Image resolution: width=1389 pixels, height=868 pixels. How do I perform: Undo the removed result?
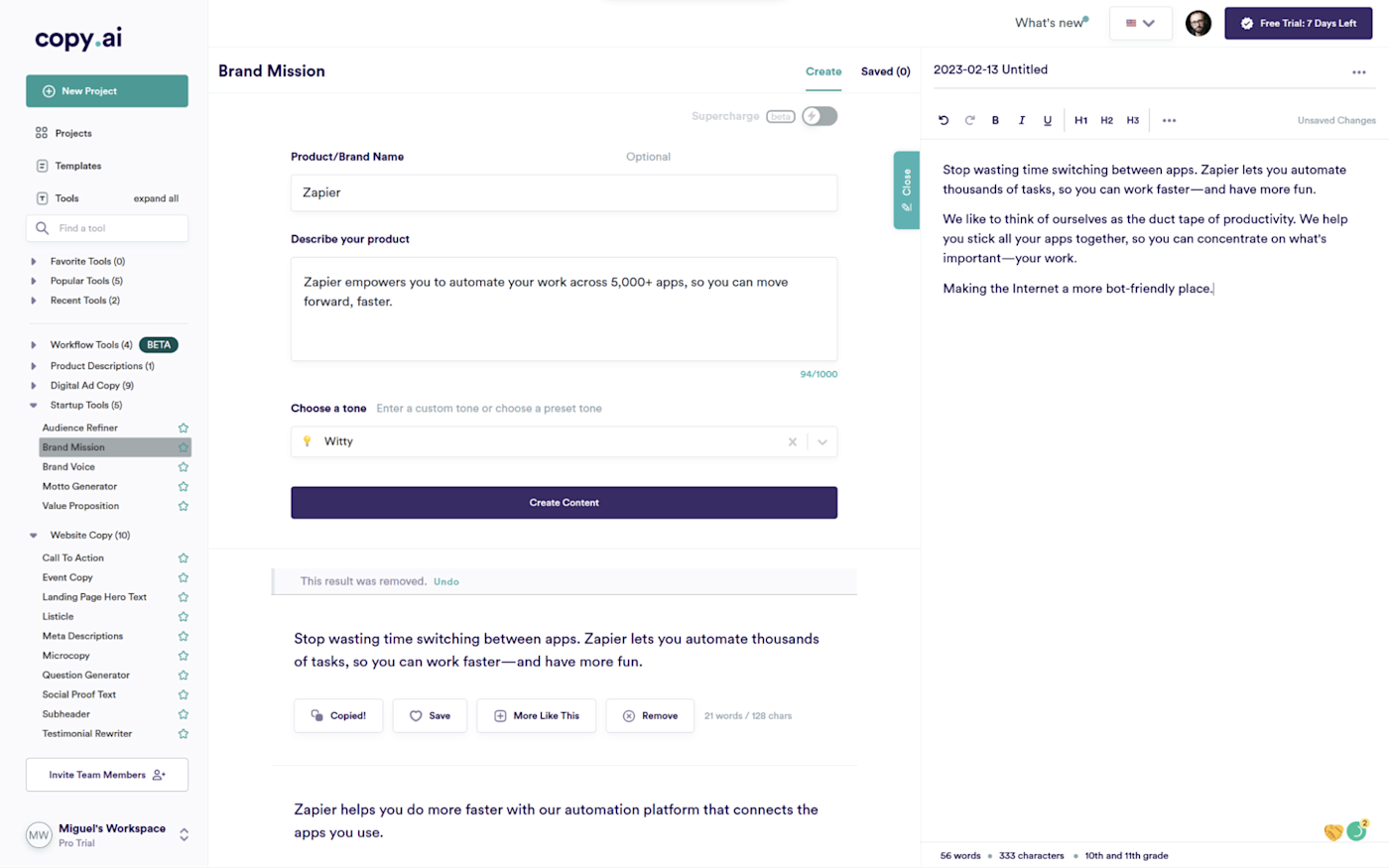pyautogui.click(x=446, y=581)
